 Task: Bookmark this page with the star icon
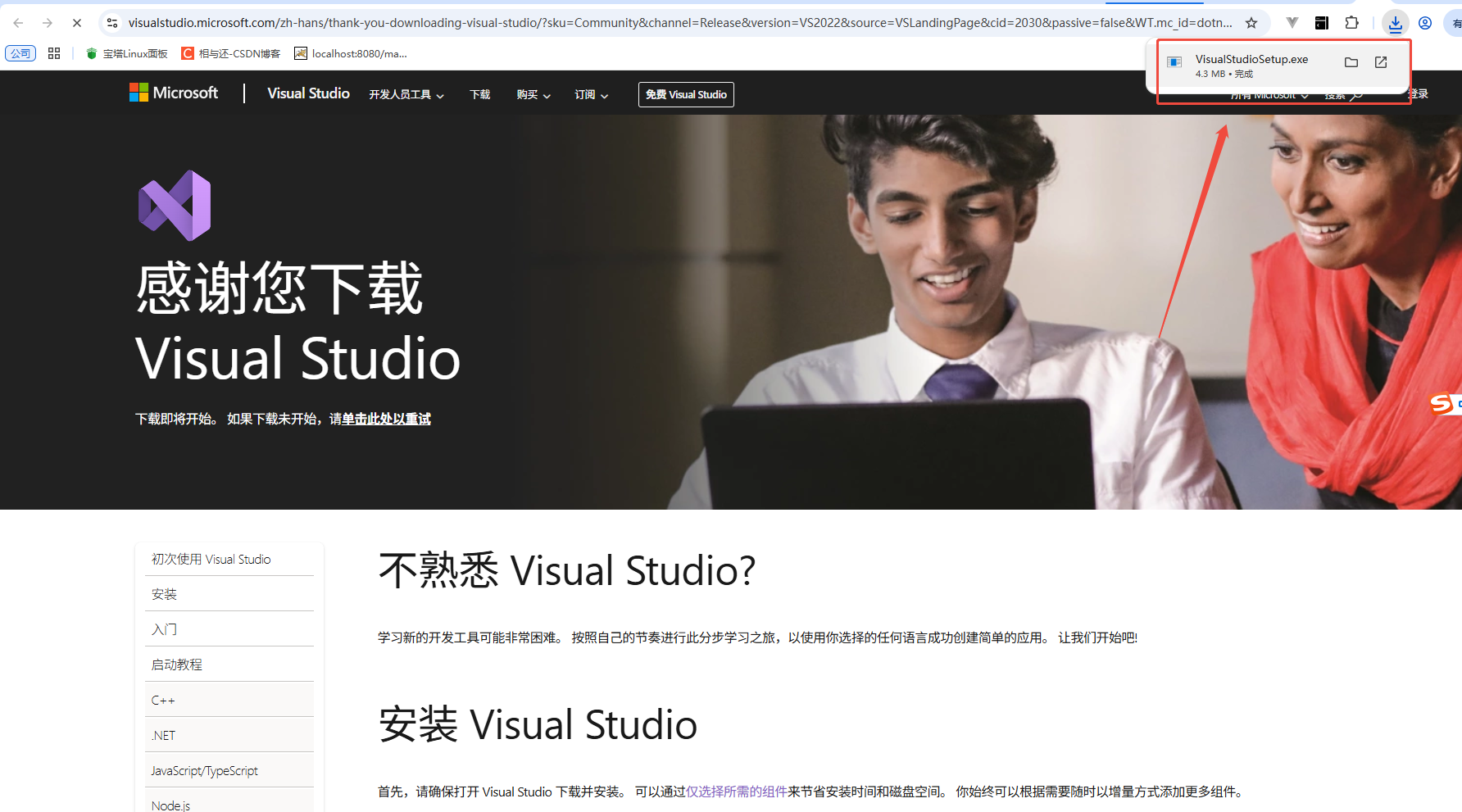pyautogui.click(x=1251, y=23)
